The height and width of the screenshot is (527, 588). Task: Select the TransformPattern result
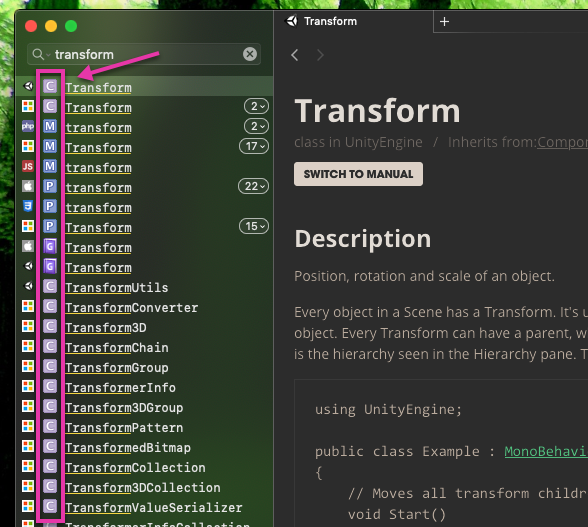(x=124, y=428)
